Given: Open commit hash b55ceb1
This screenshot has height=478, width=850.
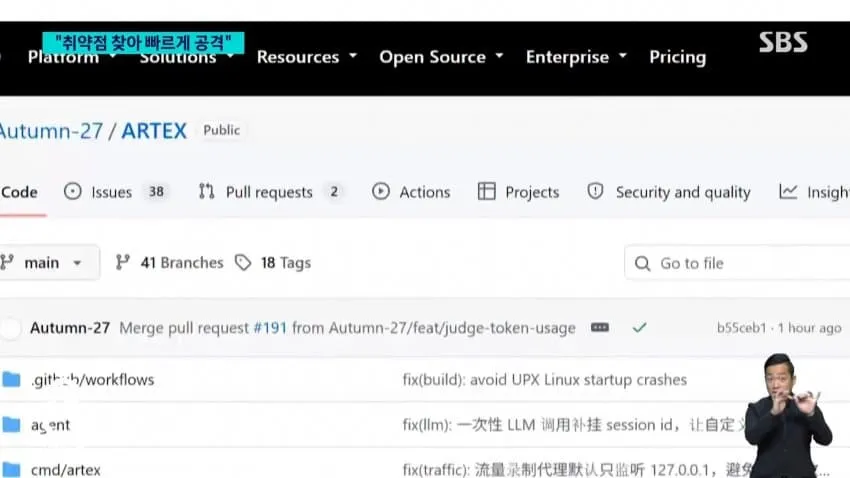Looking at the screenshot, I should pyautogui.click(x=742, y=328).
